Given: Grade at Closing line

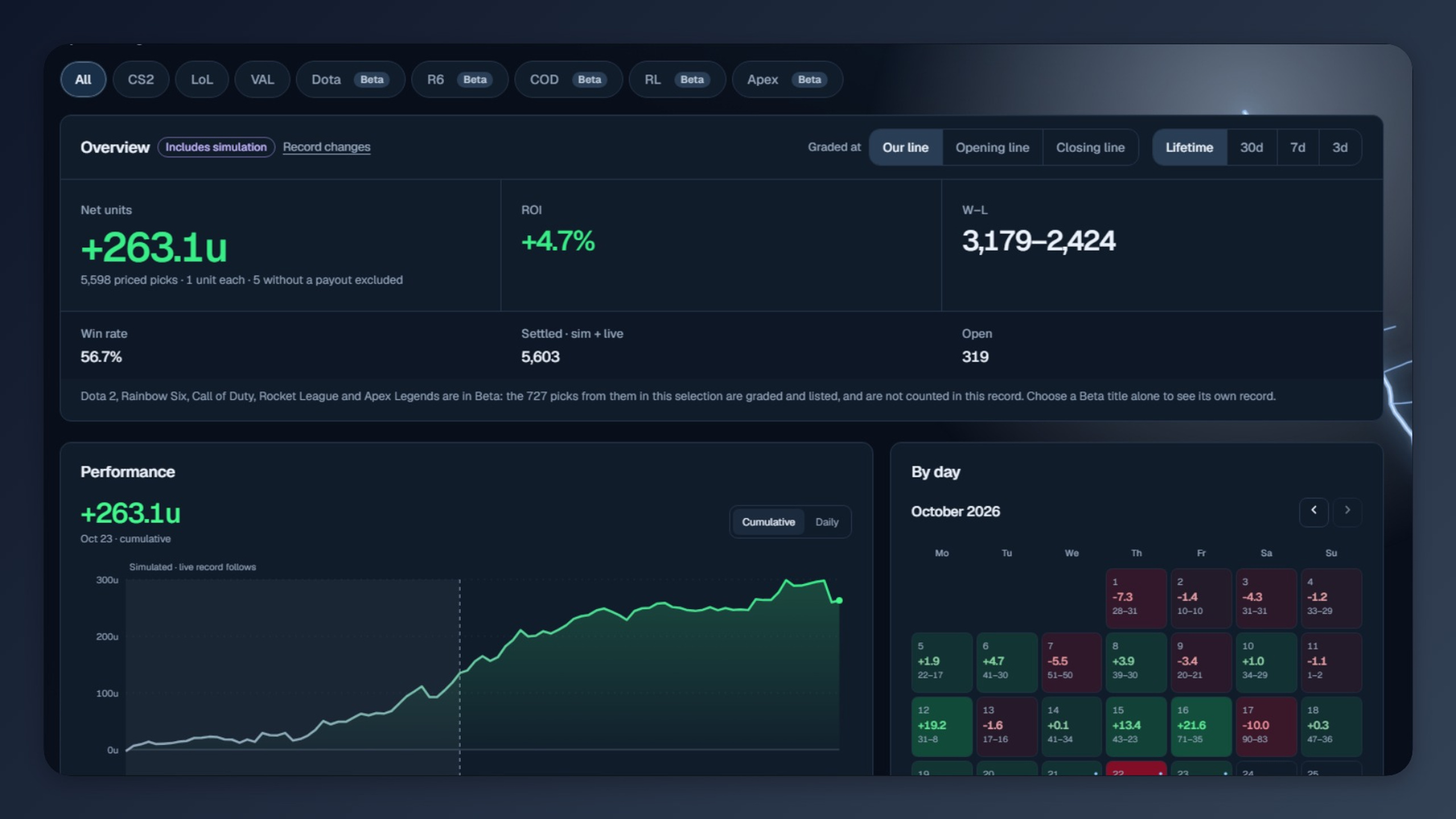Looking at the screenshot, I should [1090, 147].
